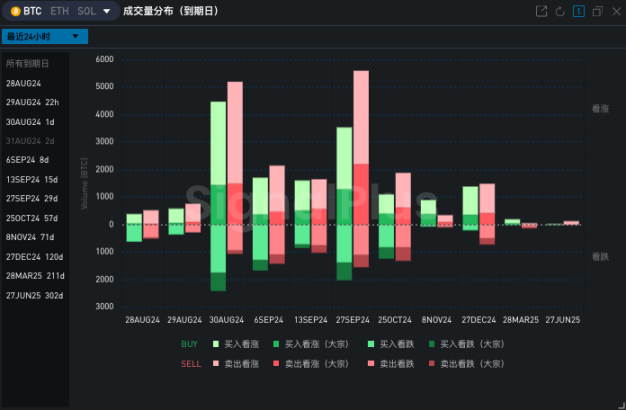Click the 28MAR25 x-axis label

click(x=521, y=320)
